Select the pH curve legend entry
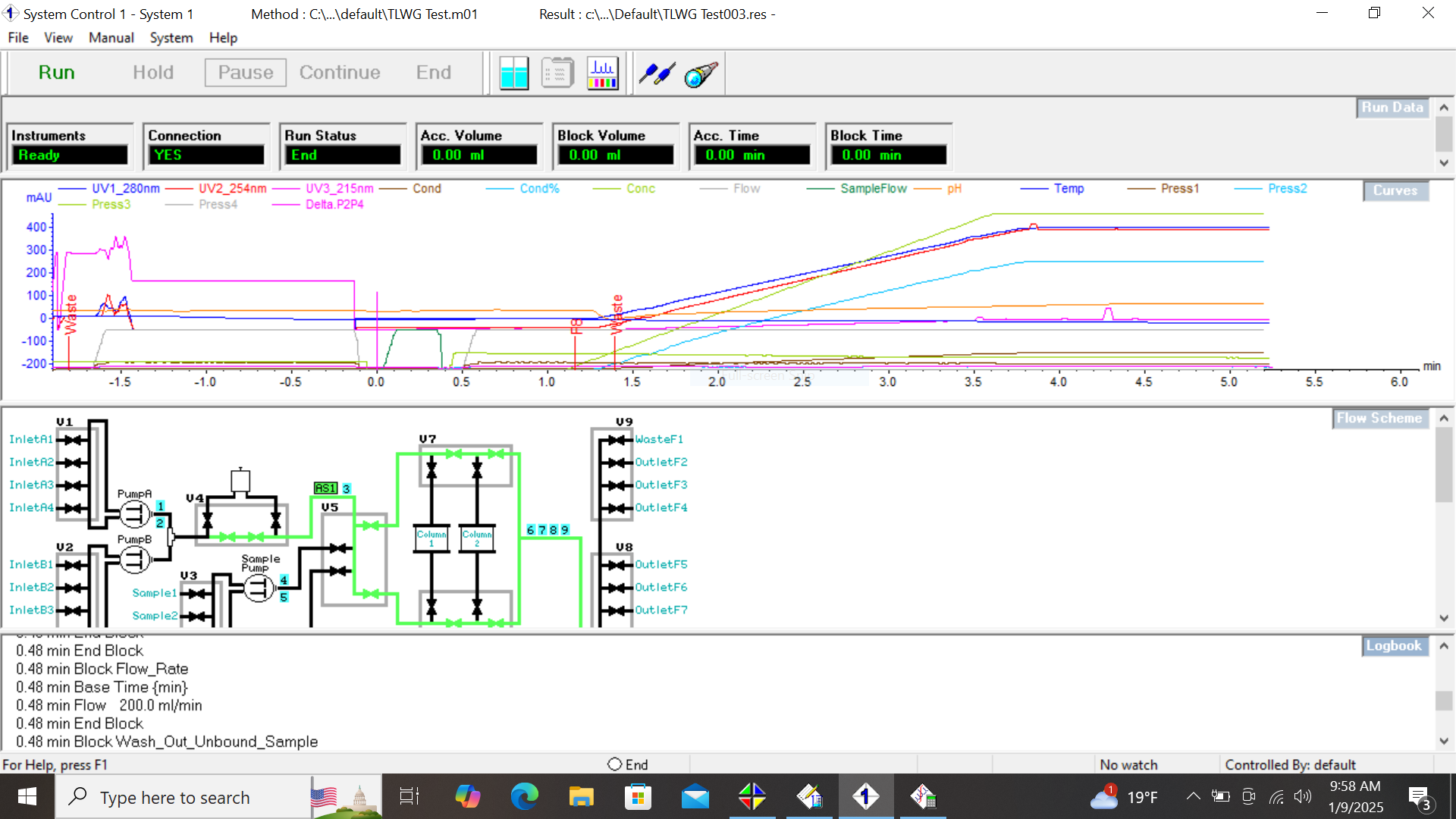 tap(954, 189)
